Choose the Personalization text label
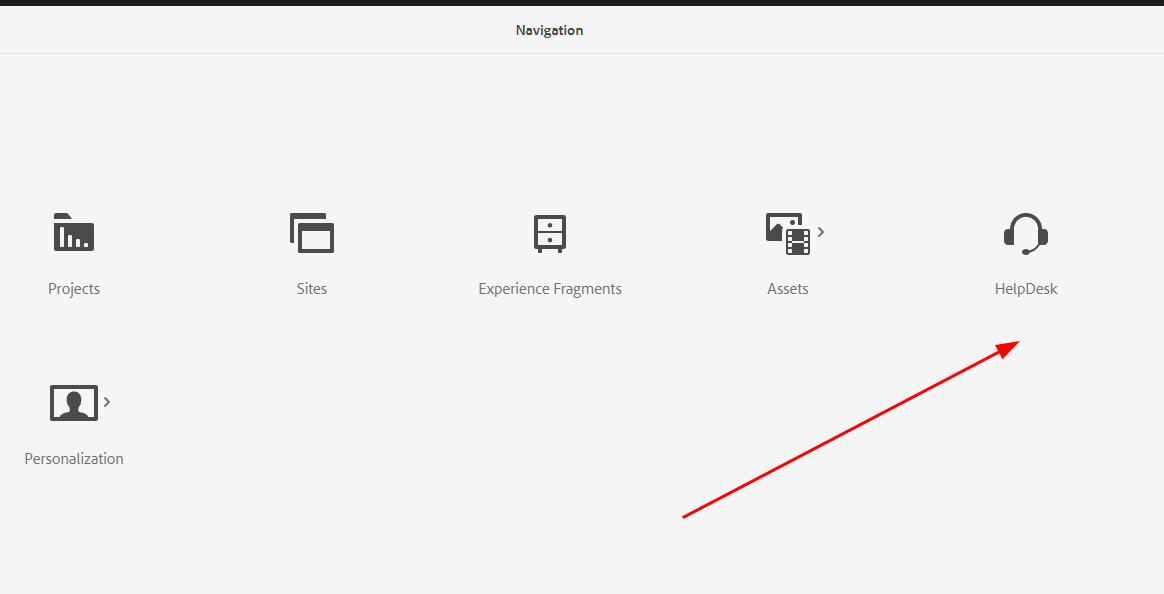 (x=74, y=459)
